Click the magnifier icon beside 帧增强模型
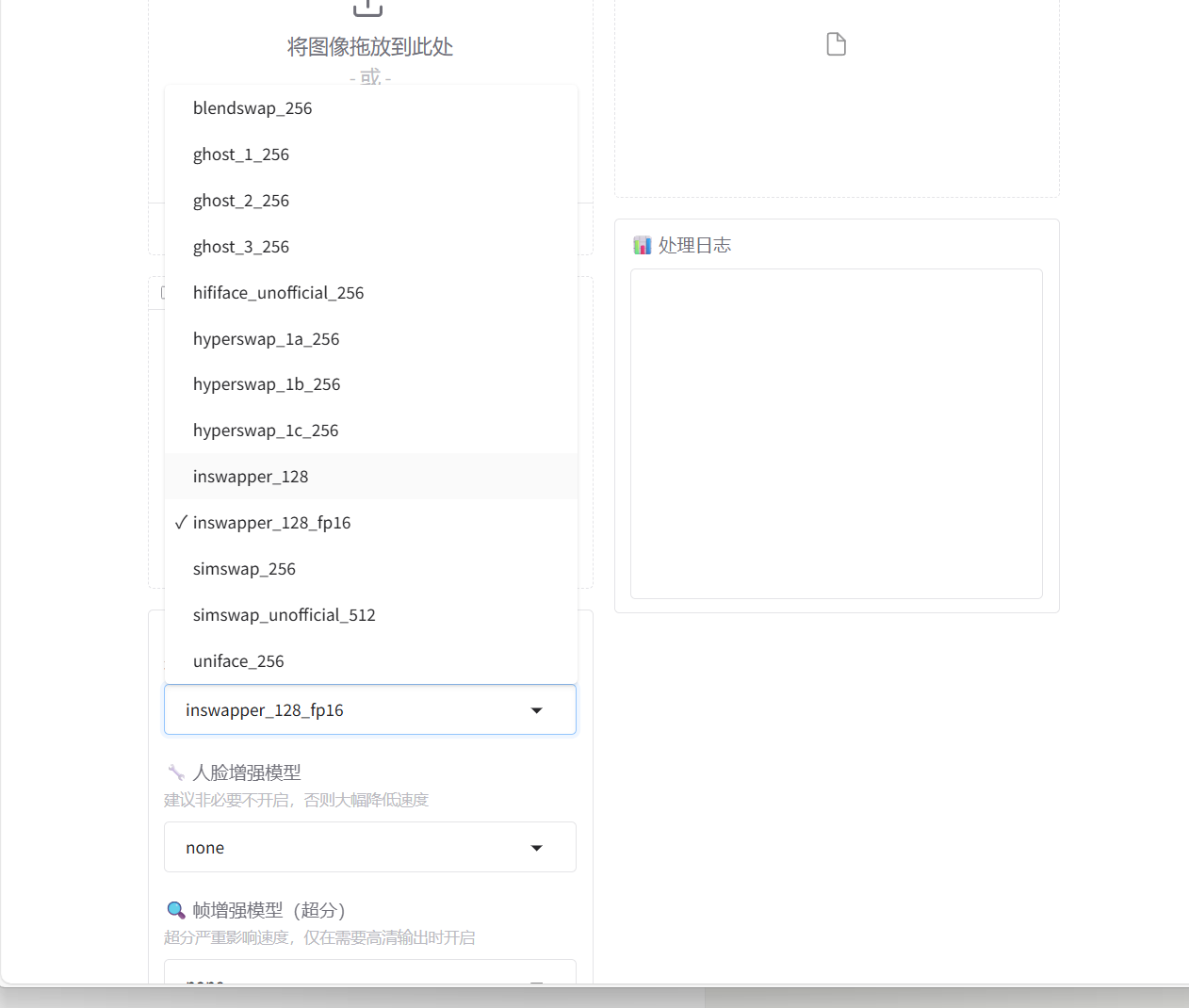 point(175,910)
